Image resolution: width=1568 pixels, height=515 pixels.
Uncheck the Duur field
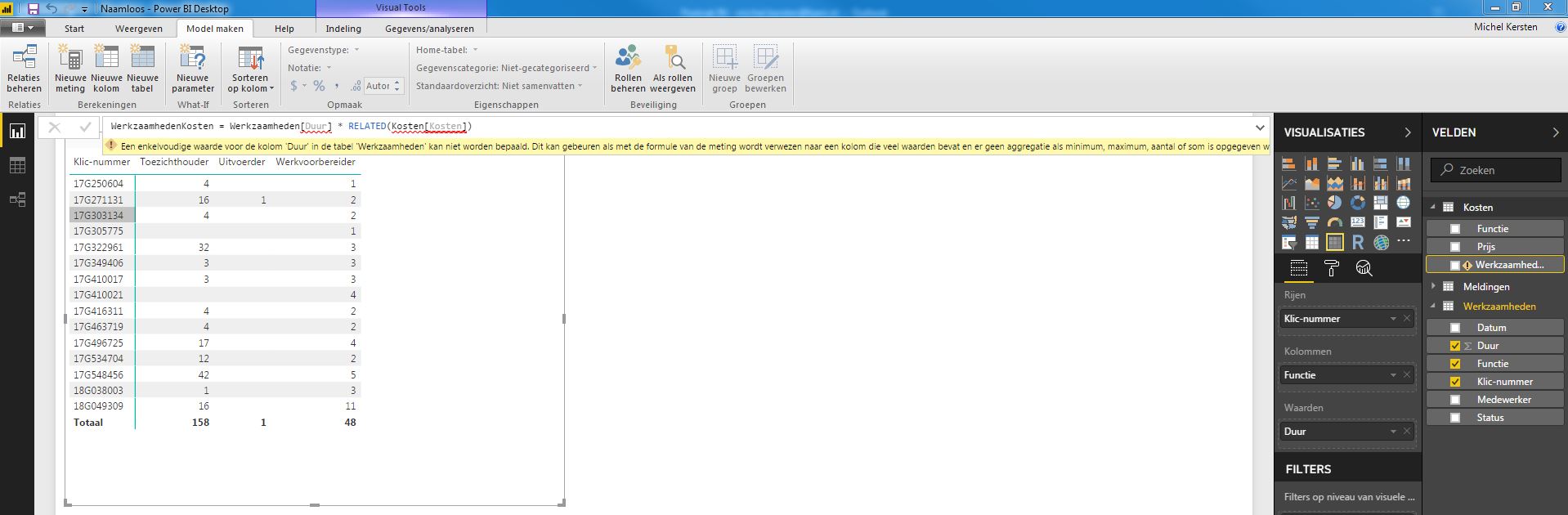(x=1454, y=346)
